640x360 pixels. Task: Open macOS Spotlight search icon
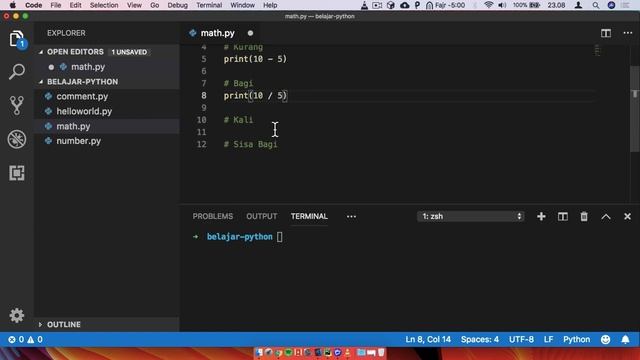596,5
